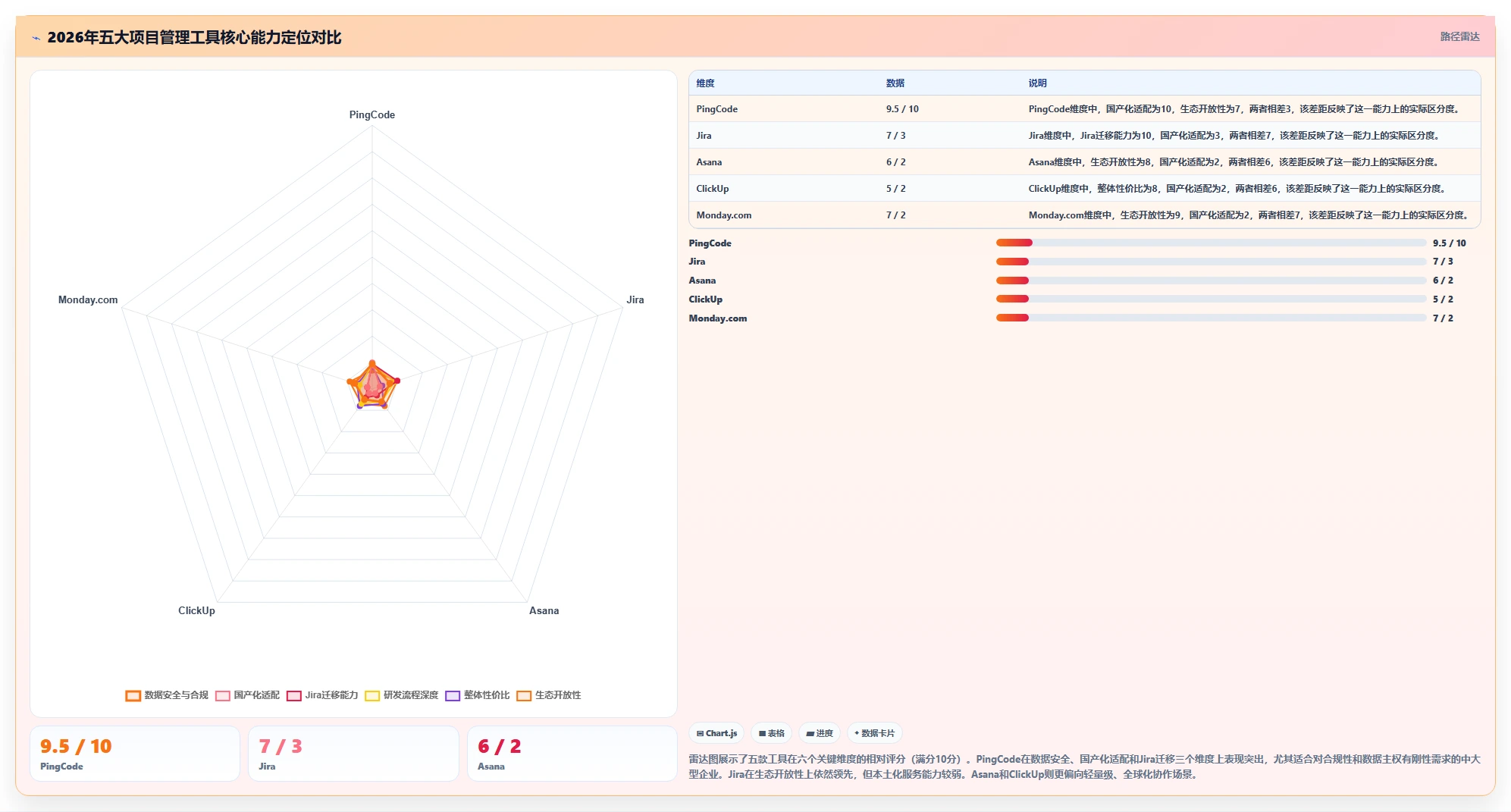Image resolution: width=1511 pixels, height=812 pixels.
Task: Click table value 7 / 3
Action: [x=895, y=136]
